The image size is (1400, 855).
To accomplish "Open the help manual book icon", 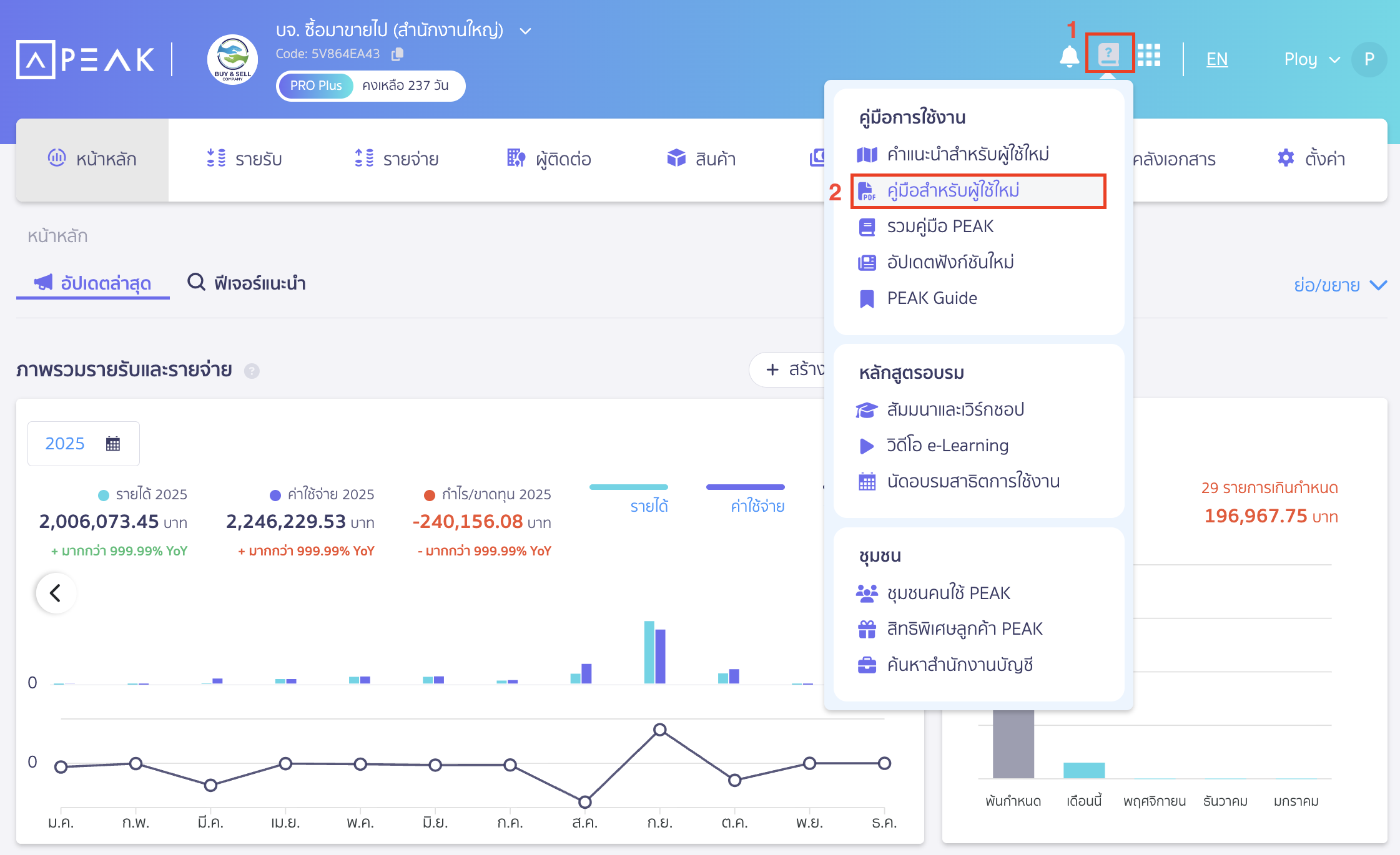I will click(x=1108, y=54).
